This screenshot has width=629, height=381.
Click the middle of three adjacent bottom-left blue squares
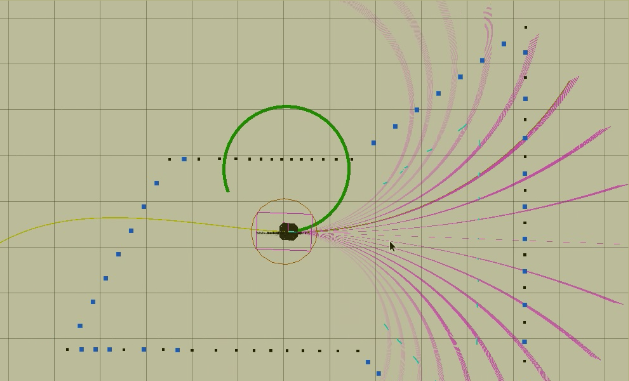[95, 350]
